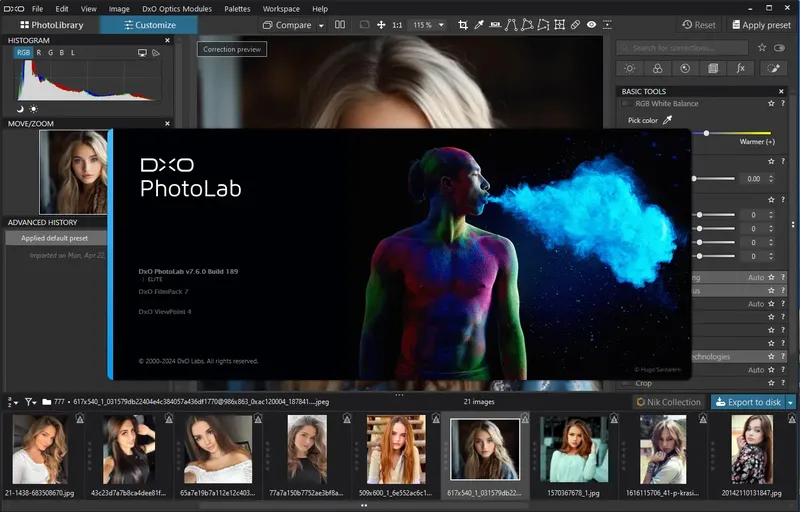Toggle the Crop tool switch
The height and width of the screenshot is (512, 800).
coord(626,383)
